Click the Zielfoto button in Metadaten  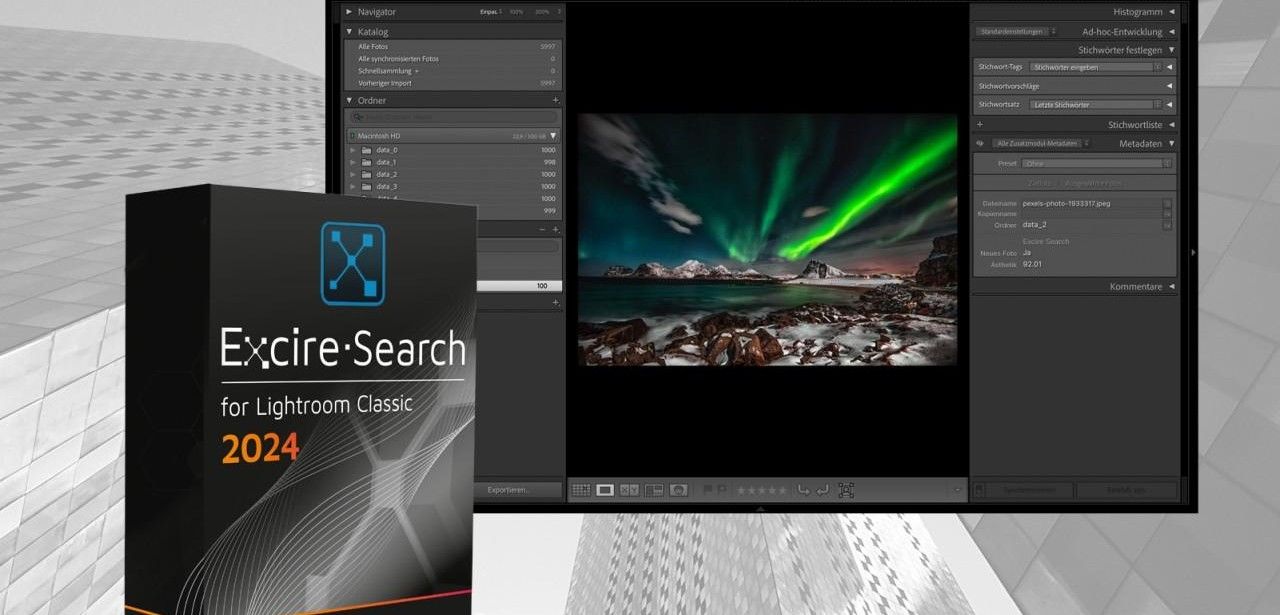point(1040,184)
